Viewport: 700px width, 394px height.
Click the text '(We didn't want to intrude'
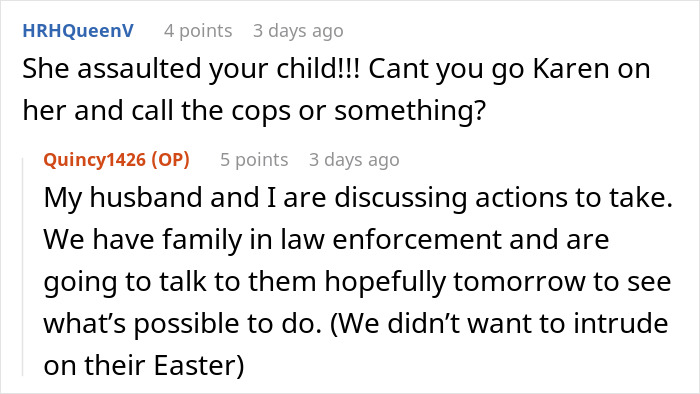(499, 323)
